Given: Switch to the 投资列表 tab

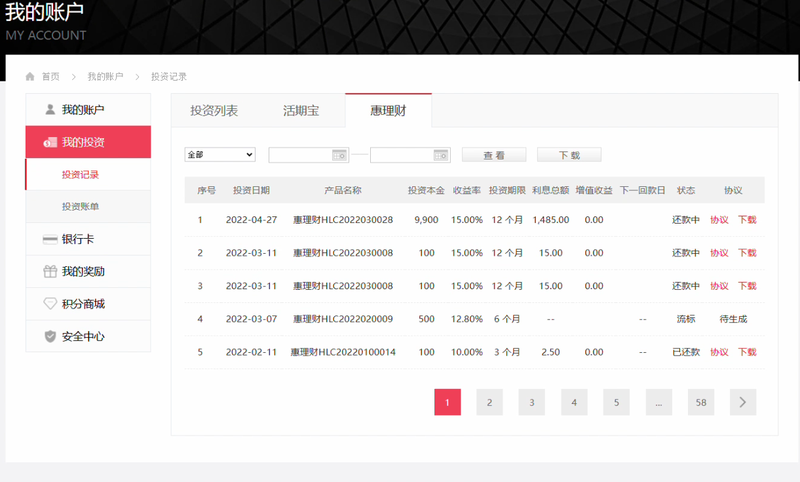Looking at the screenshot, I should [x=214, y=111].
